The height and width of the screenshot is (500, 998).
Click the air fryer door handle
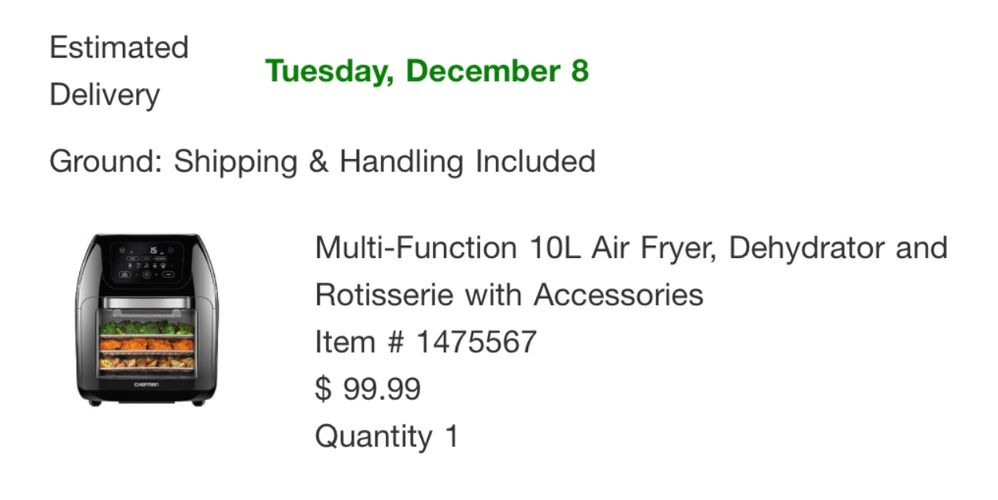point(146,301)
